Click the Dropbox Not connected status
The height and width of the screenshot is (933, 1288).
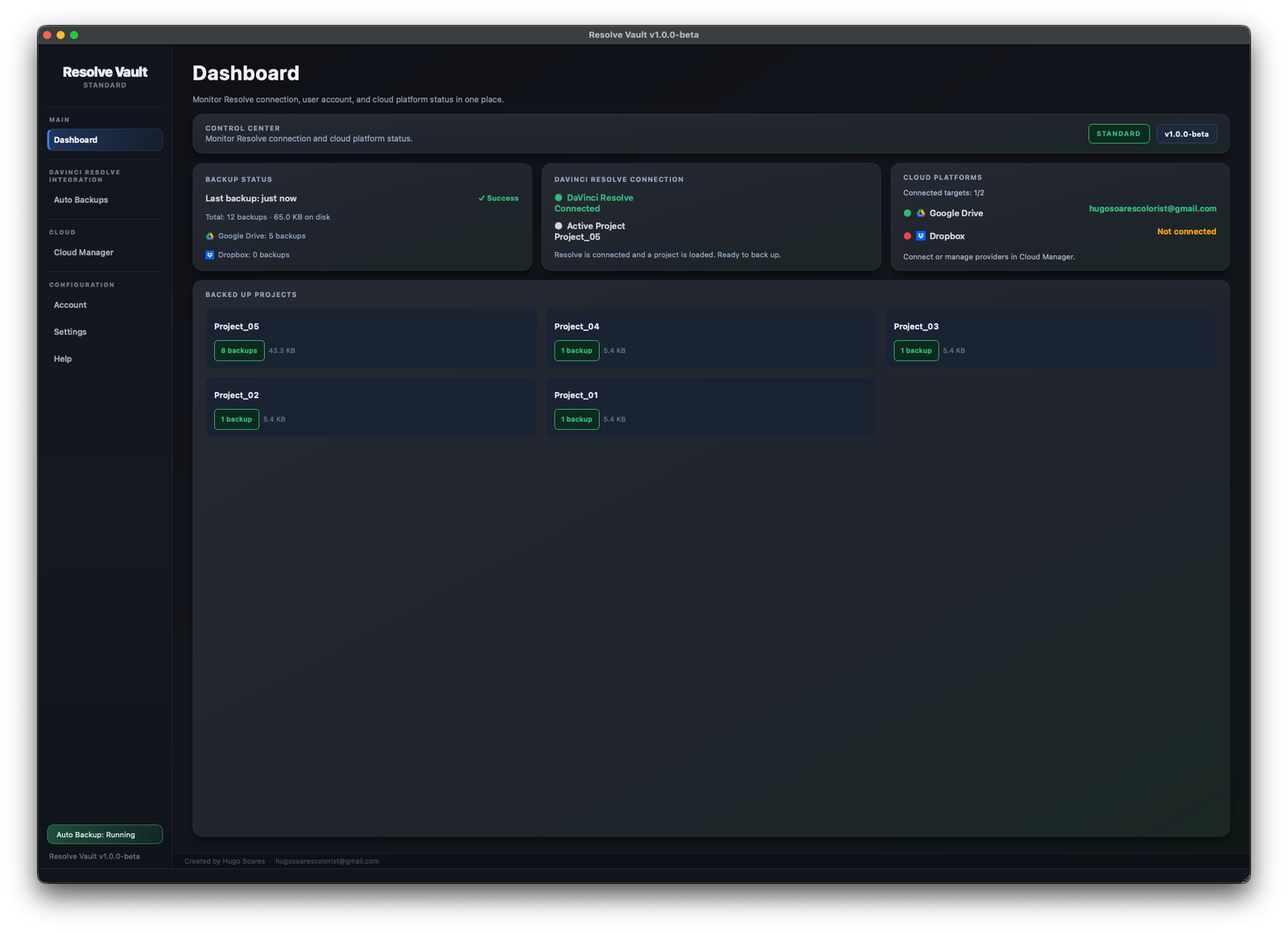(1187, 232)
